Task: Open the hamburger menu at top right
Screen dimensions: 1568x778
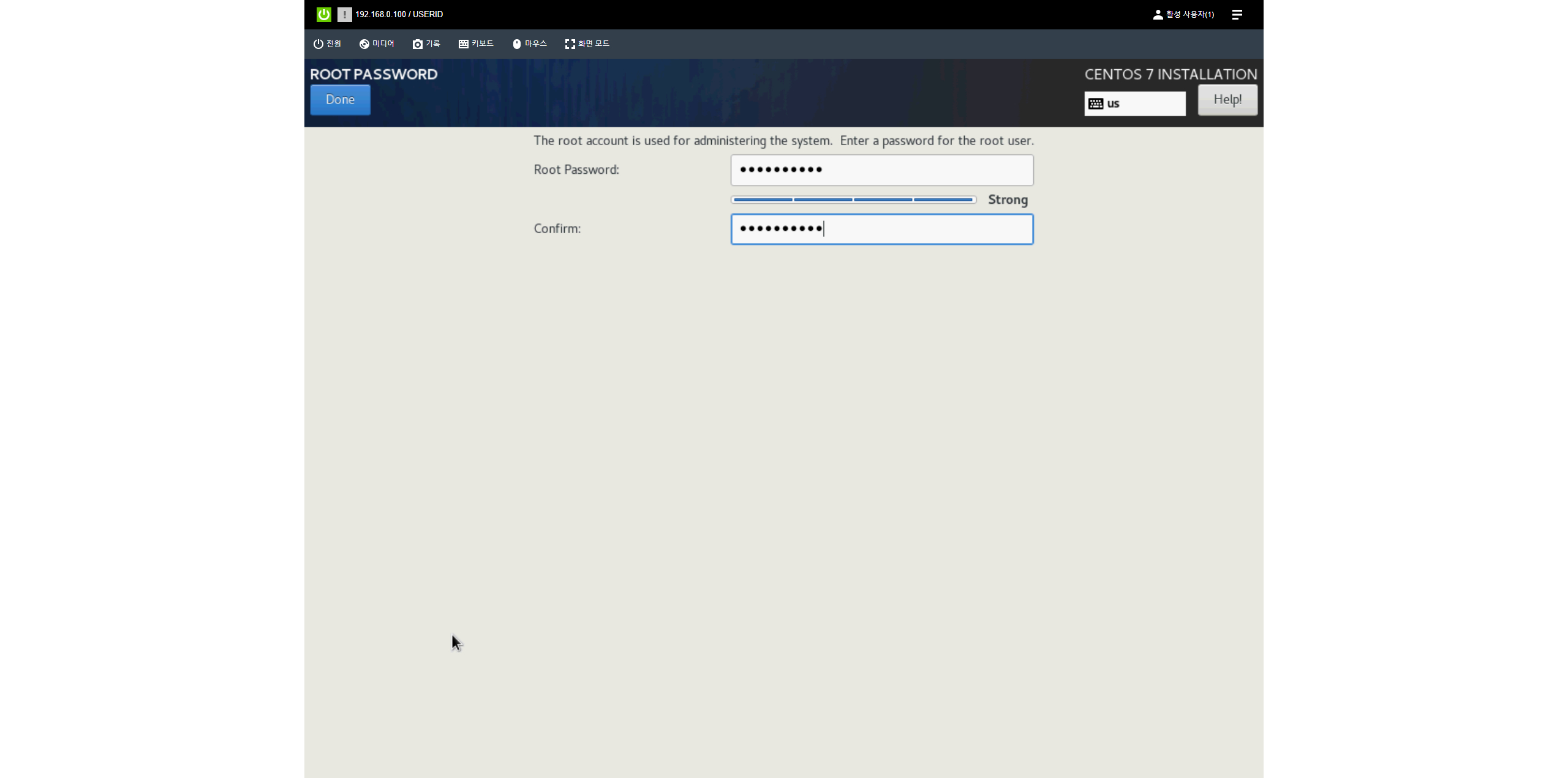Action: (x=1237, y=14)
